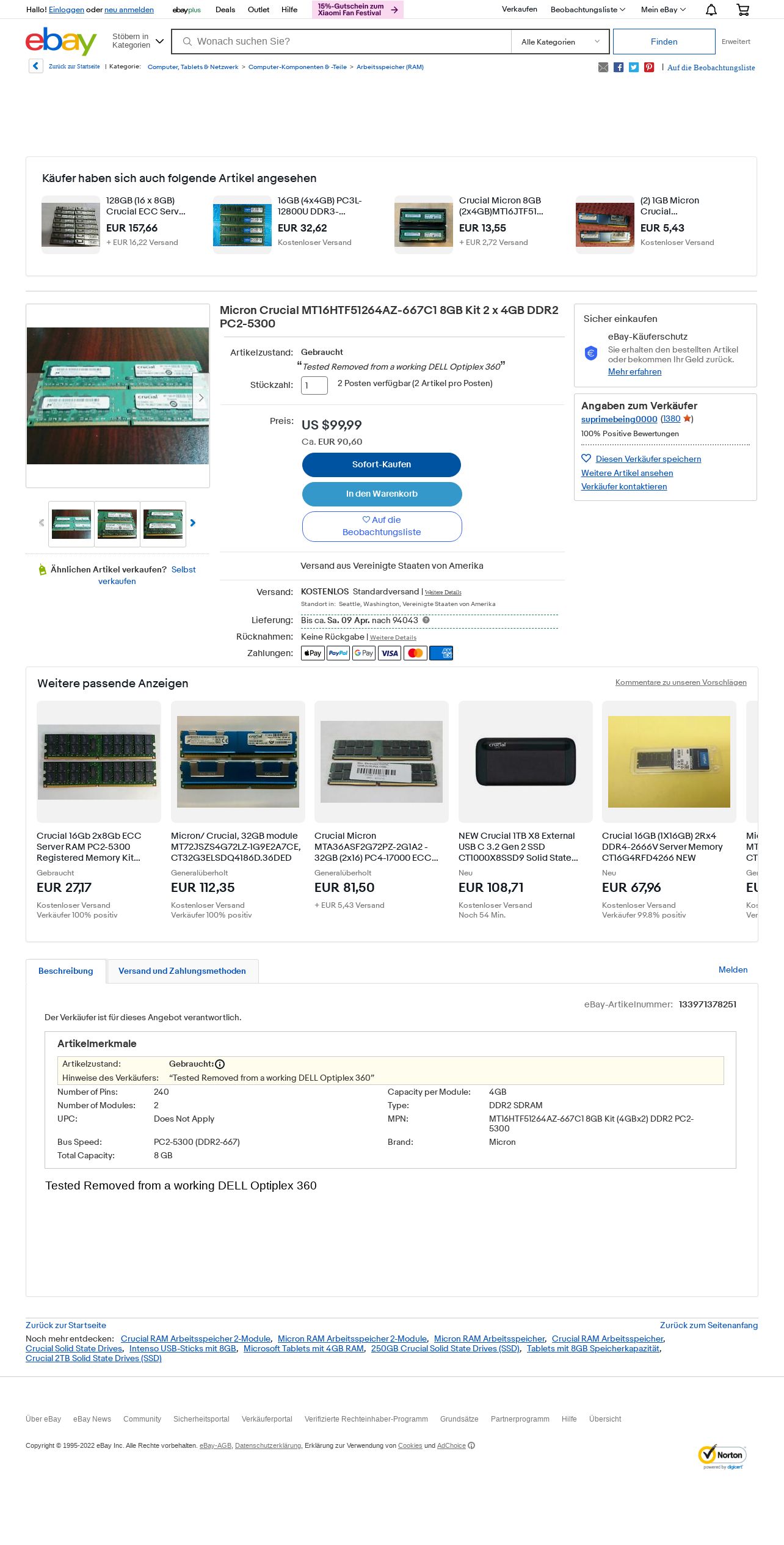Click the eBay buyer protection shield icon
This screenshot has height=1545, width=784.
click(590, 352)
